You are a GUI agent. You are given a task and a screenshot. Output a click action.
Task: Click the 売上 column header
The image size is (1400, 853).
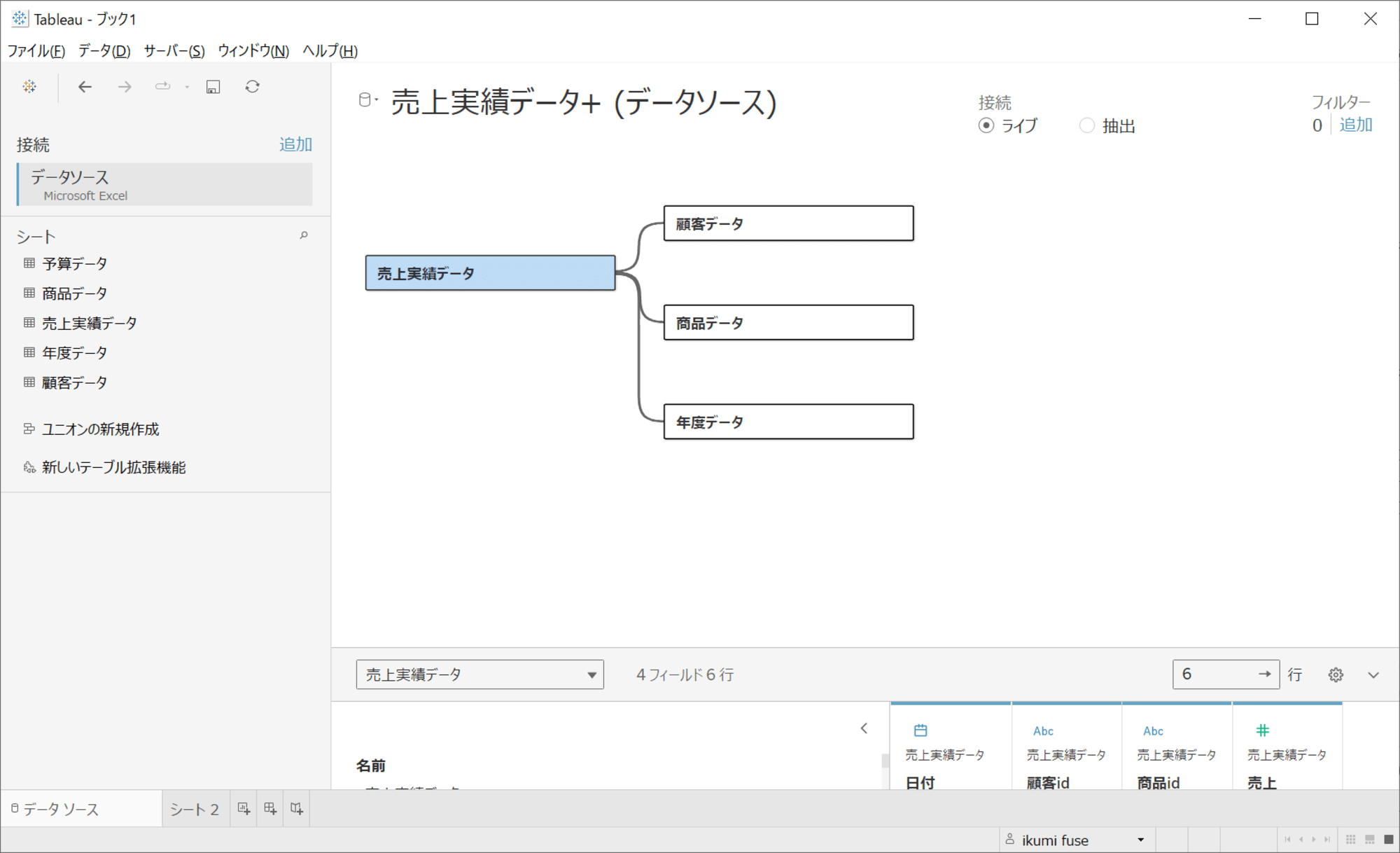1261,782
